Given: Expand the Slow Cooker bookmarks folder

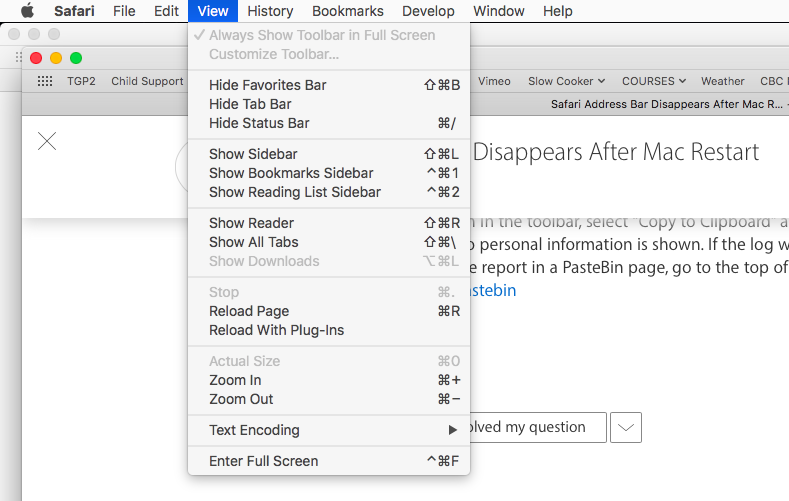Looking at the screenshot, I should coord(566,81).
